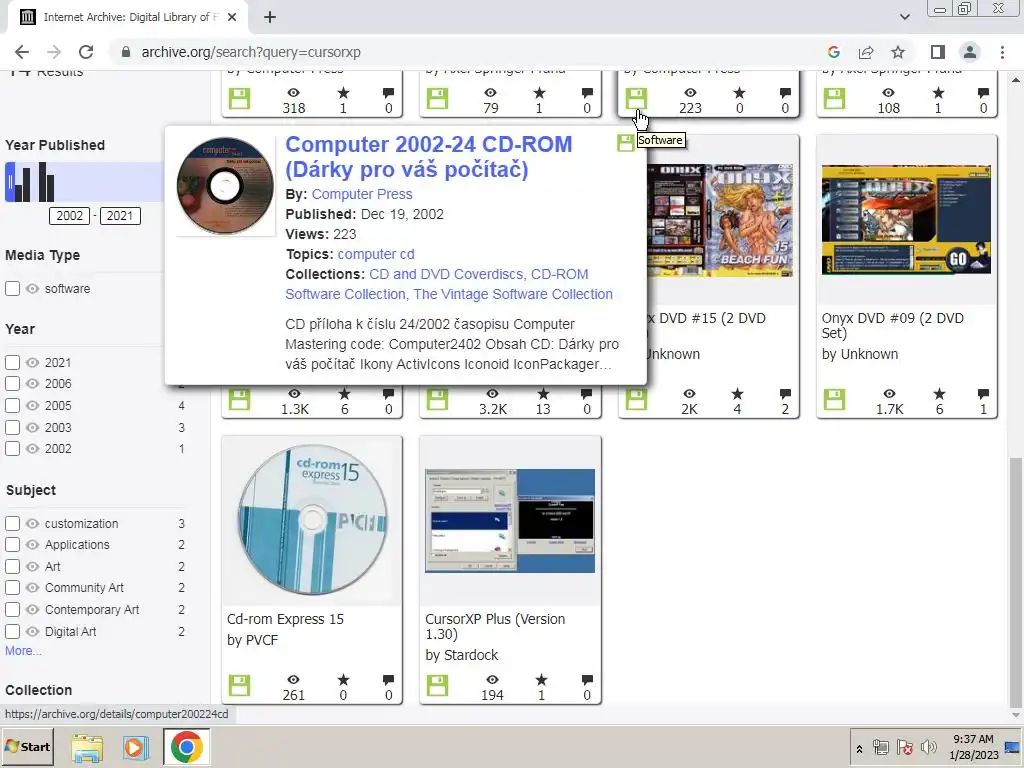Click the 2021 end year field
This screenshot has height=768, width=1024.
pyautogui.click(x=120, y=216)
